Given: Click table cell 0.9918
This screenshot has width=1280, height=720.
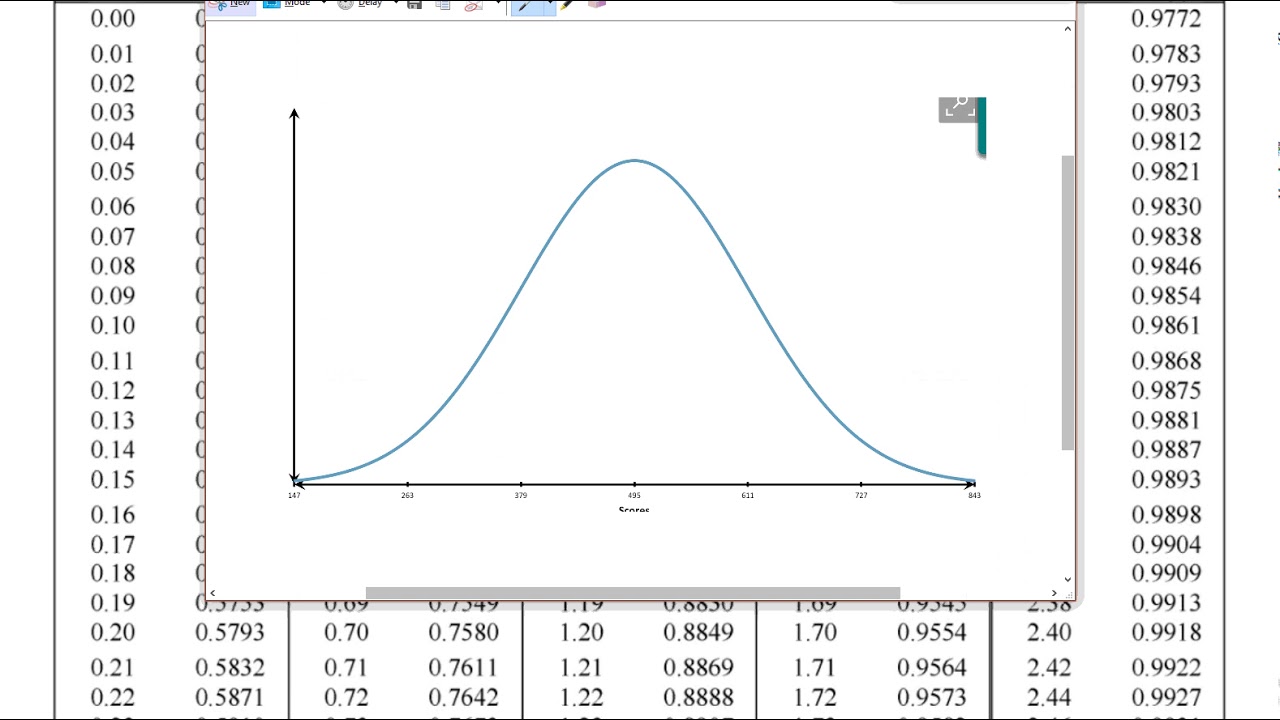Looking at the screenshot, I should (x=1165, y=633).
